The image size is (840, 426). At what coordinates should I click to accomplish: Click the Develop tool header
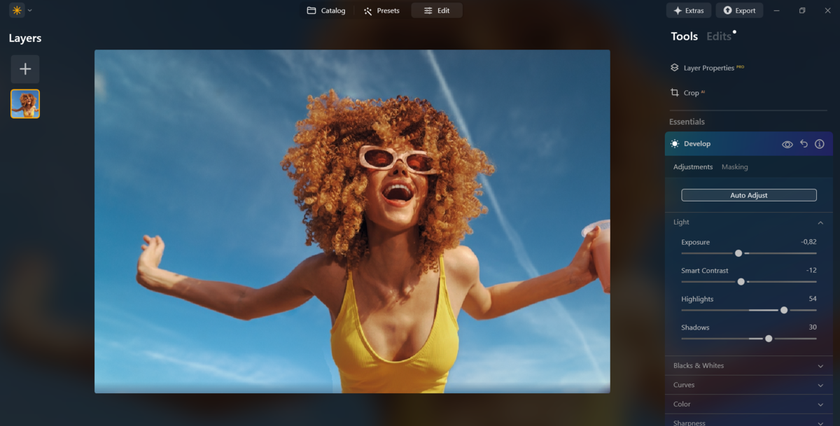pos(748,144)
